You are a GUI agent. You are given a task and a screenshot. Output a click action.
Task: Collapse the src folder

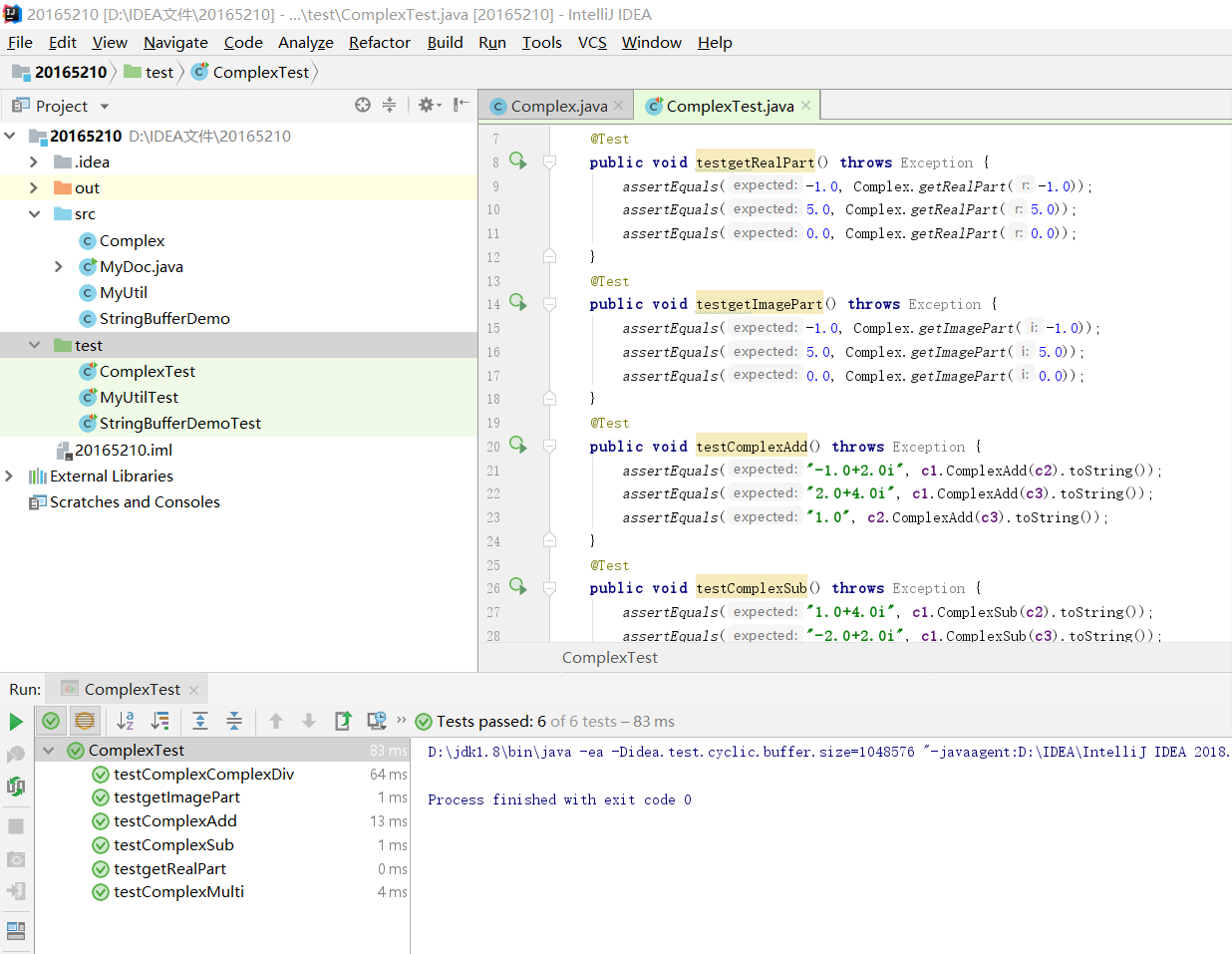coord(34,213)
